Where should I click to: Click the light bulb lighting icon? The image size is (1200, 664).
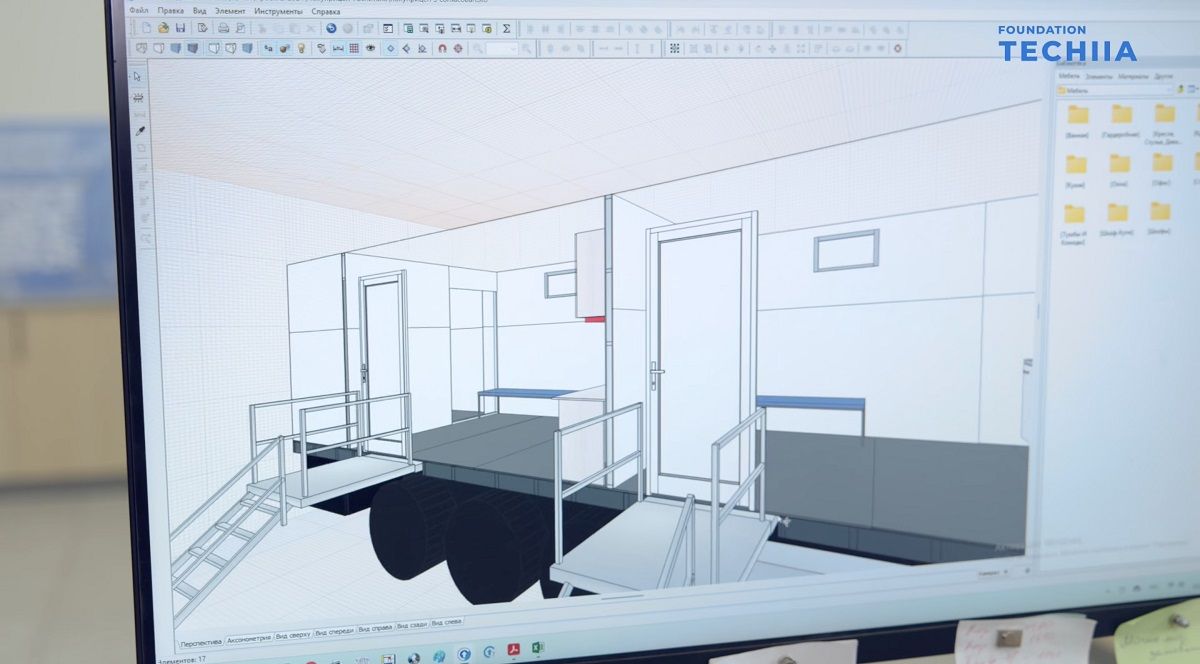click(300, 48)
